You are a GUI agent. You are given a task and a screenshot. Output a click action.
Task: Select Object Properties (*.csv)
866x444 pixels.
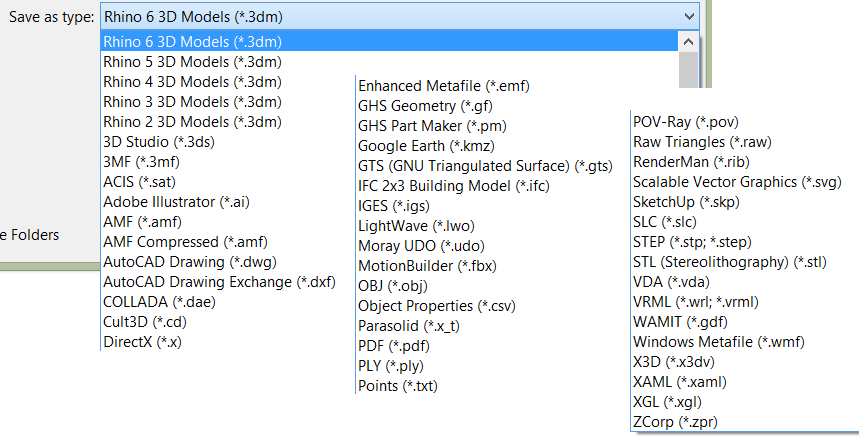[436, 306]
